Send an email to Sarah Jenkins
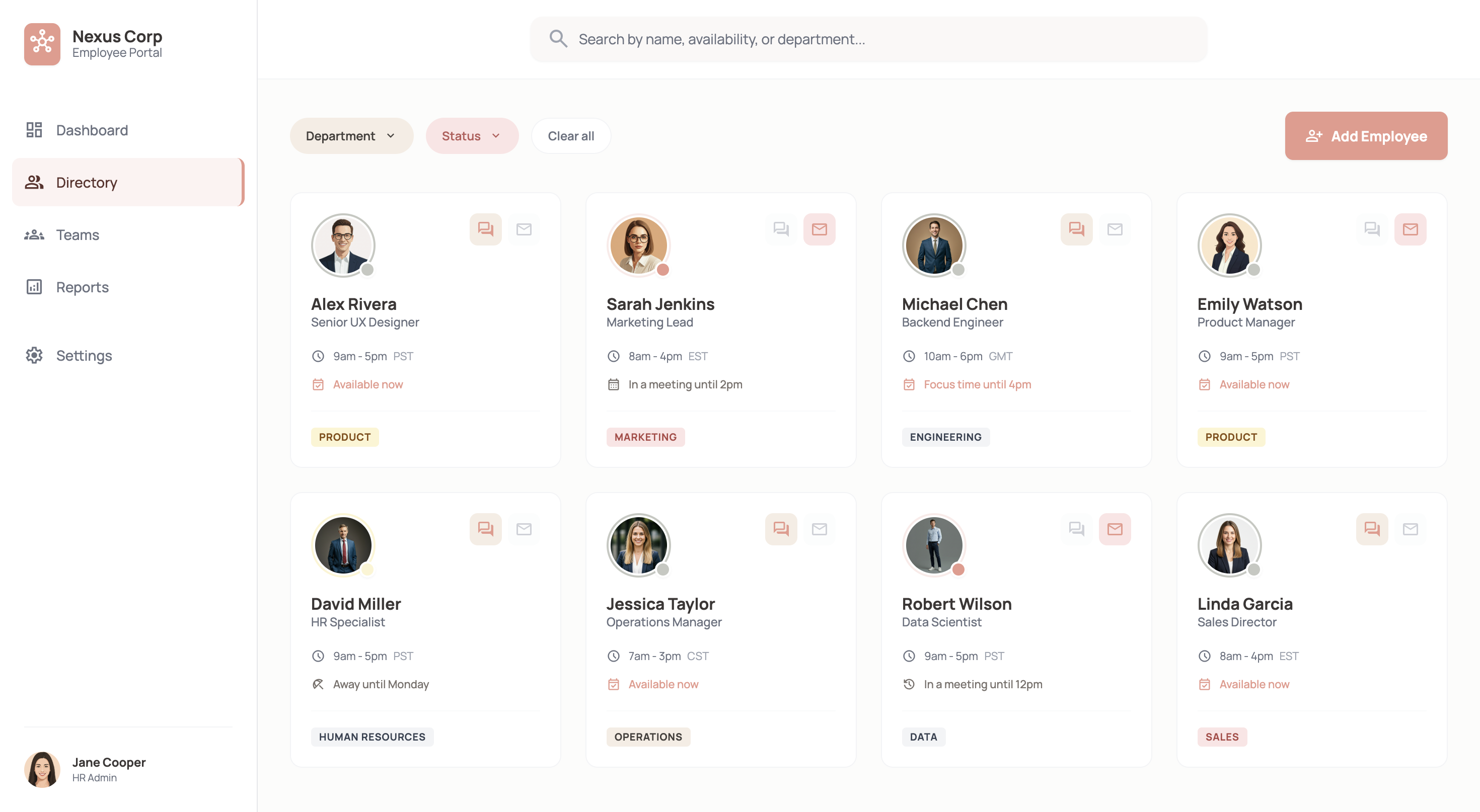The width and height of the screenshot is (1480, 812). click(x=820, y=229)
